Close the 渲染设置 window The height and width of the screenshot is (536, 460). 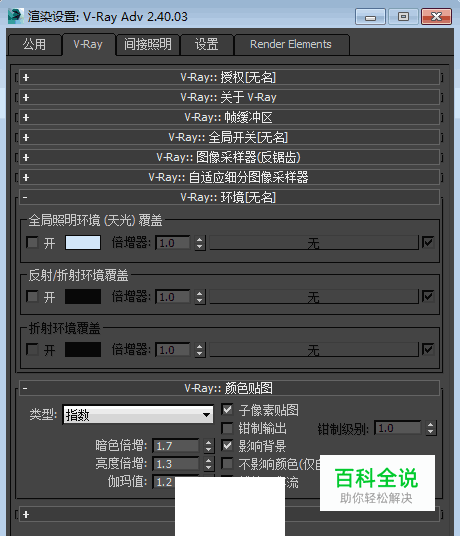437,17
